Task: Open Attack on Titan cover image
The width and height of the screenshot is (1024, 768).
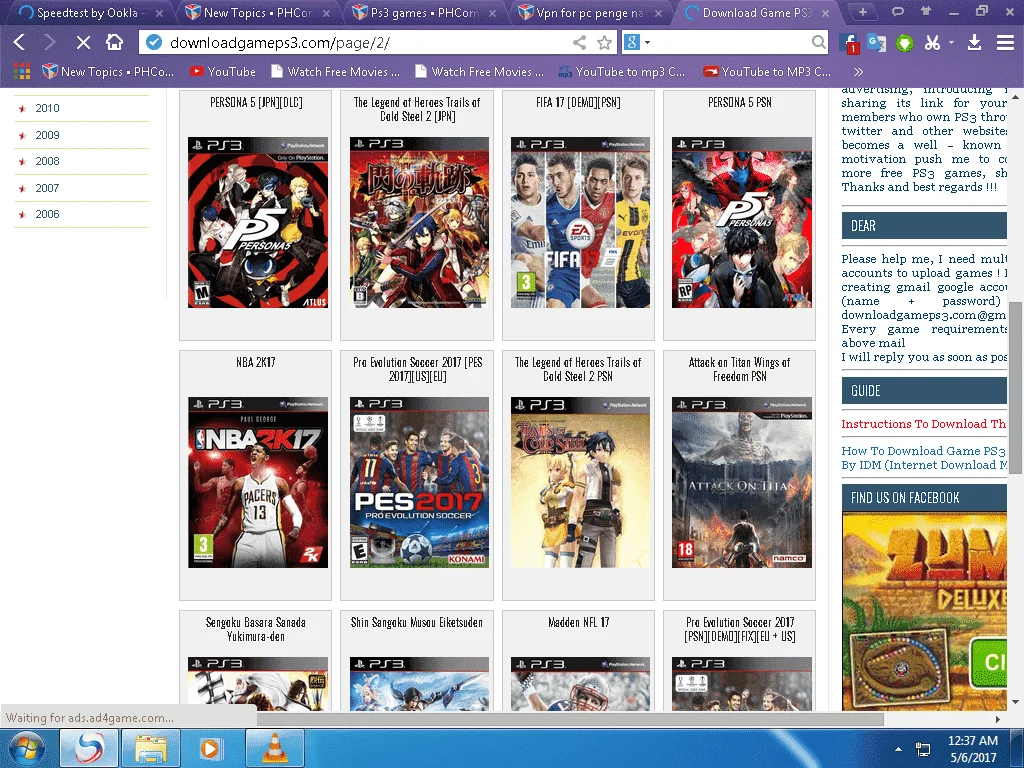Action: click(x=742, y=482)
